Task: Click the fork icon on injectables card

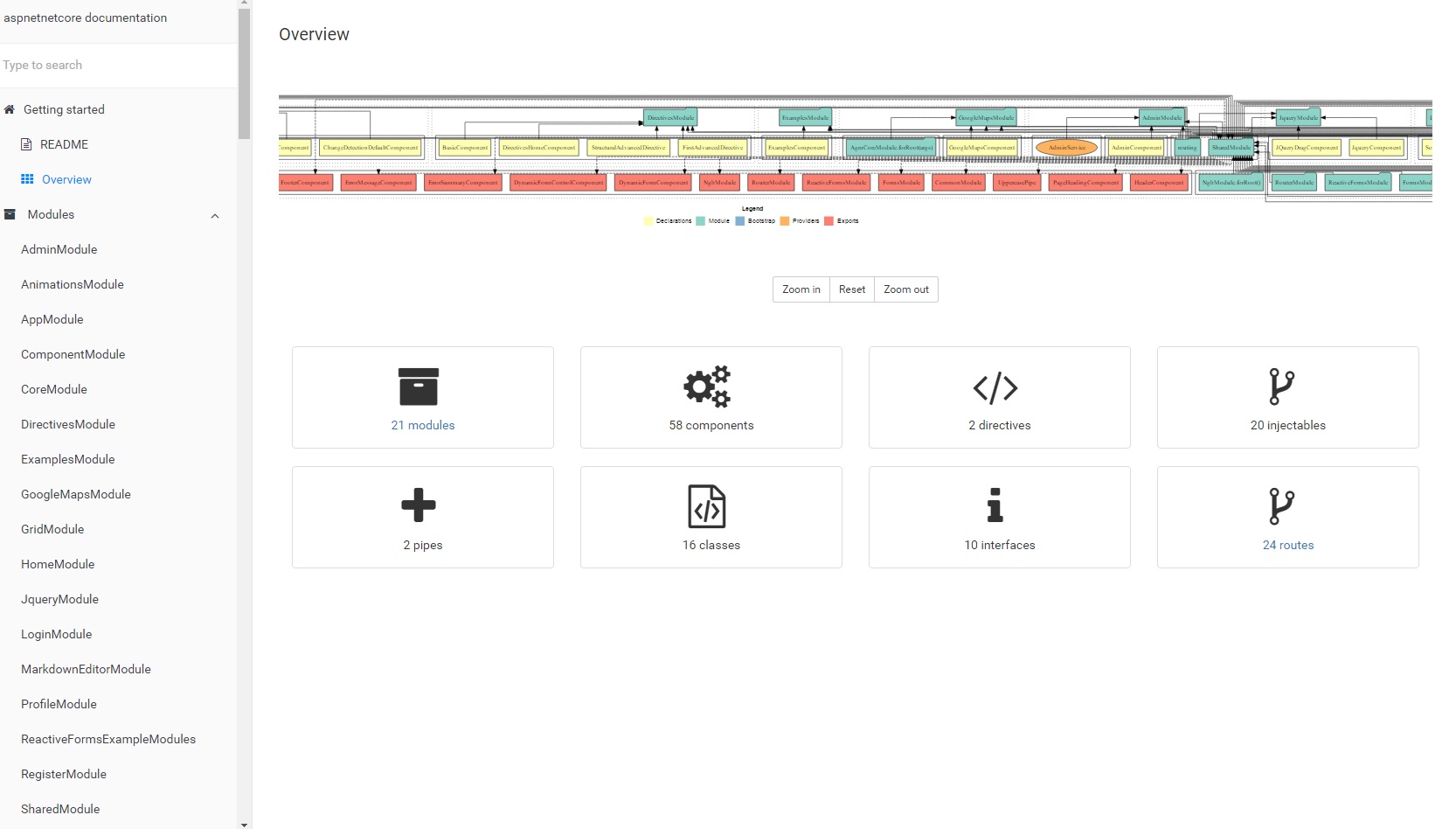Action: click(x=1282, y=387)
